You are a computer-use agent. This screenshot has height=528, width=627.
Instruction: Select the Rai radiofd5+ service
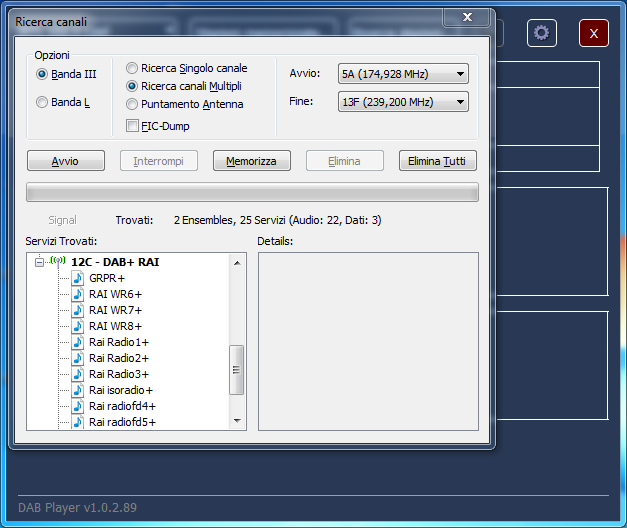click(x=122, y=422)
